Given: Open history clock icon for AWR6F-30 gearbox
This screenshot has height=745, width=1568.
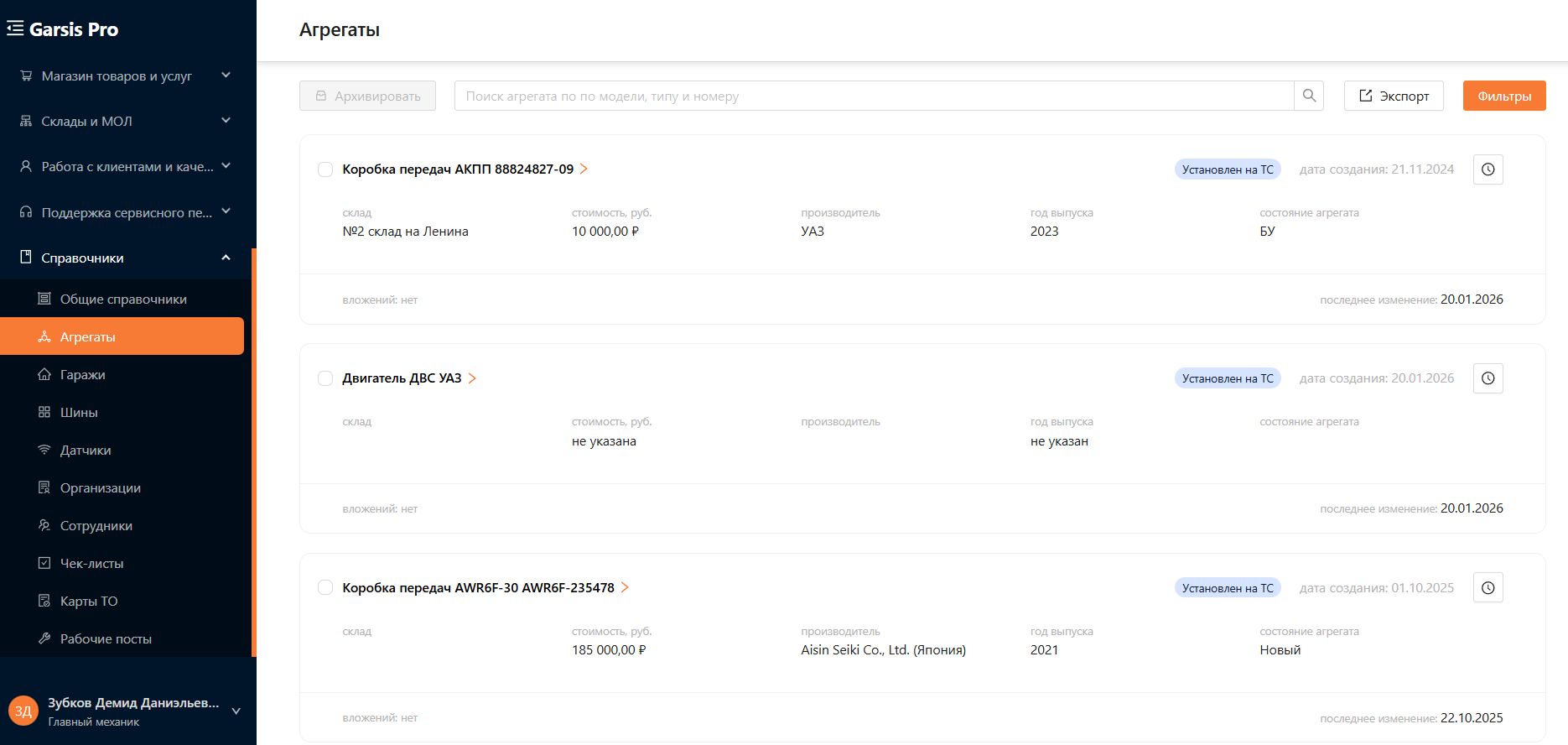Looking at the screenshot, I should pos(1488,588).
